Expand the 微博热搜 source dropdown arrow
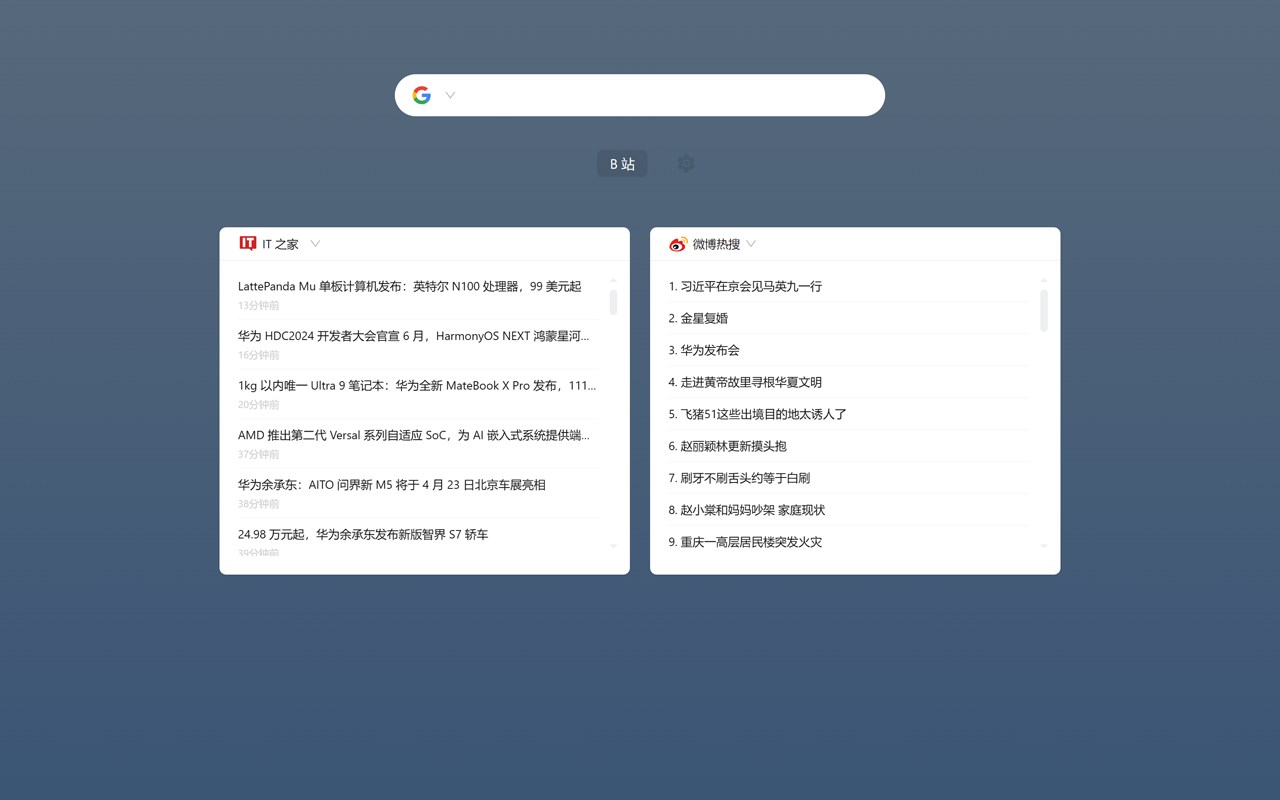Screen dimensions: 1280x800 tap(751, 243)
